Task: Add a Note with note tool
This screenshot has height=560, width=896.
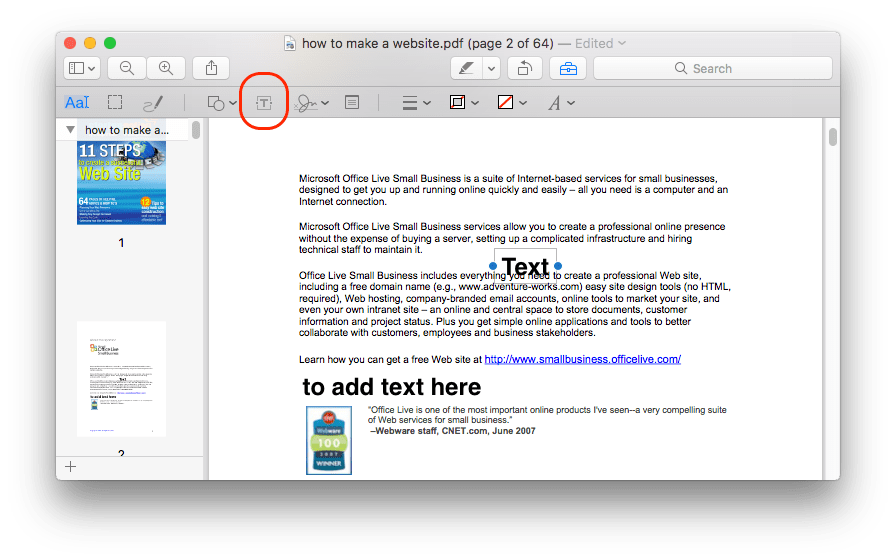Action: coord(352,103)
